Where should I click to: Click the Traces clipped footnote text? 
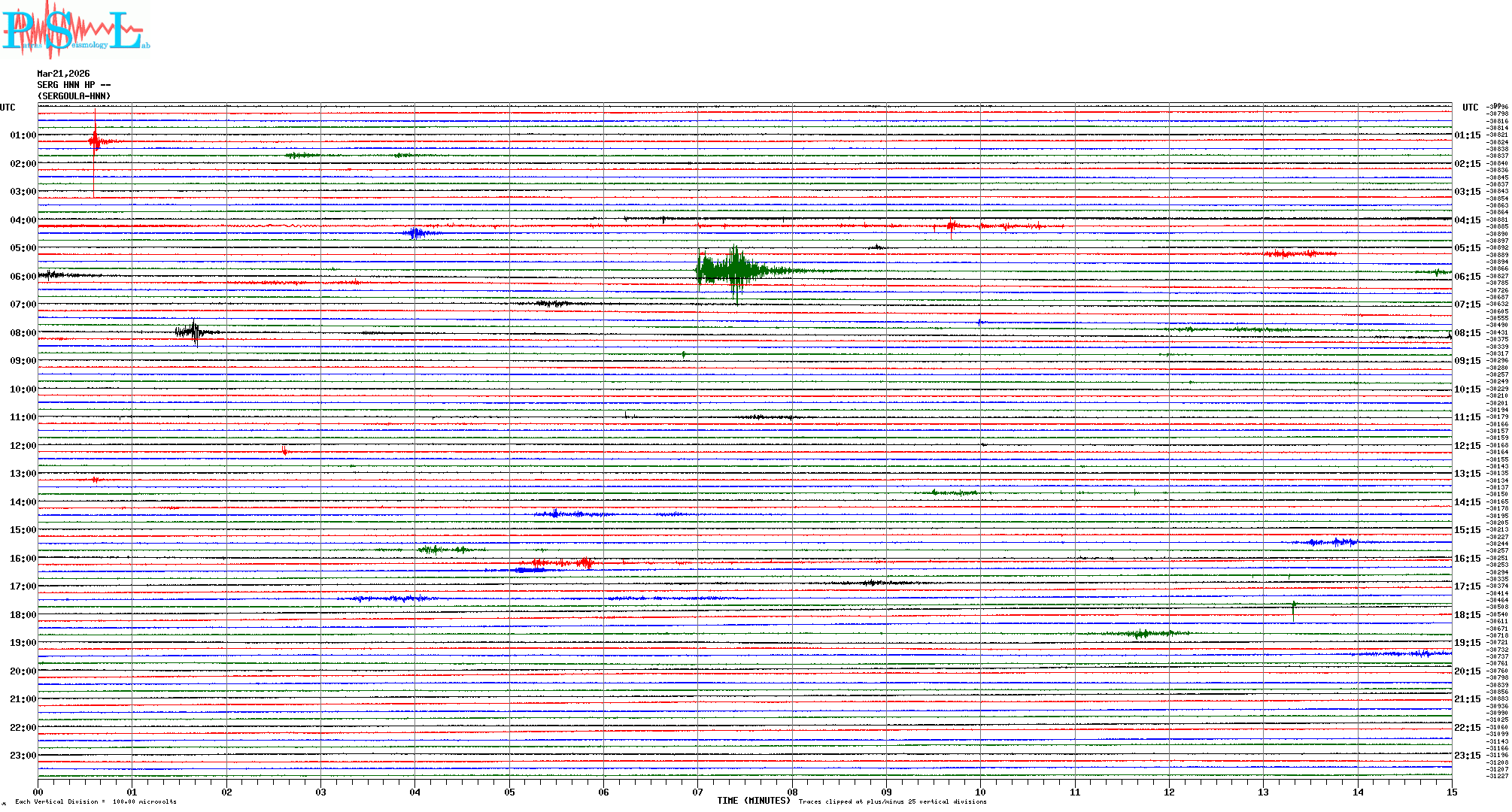(x=892, y=801)
